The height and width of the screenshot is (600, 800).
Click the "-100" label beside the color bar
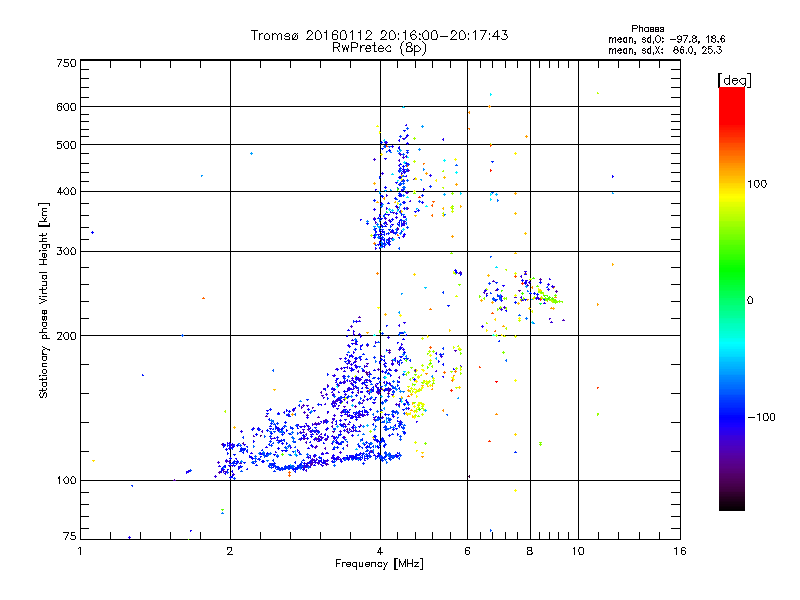pyautogui.click(x=761, y=417)
